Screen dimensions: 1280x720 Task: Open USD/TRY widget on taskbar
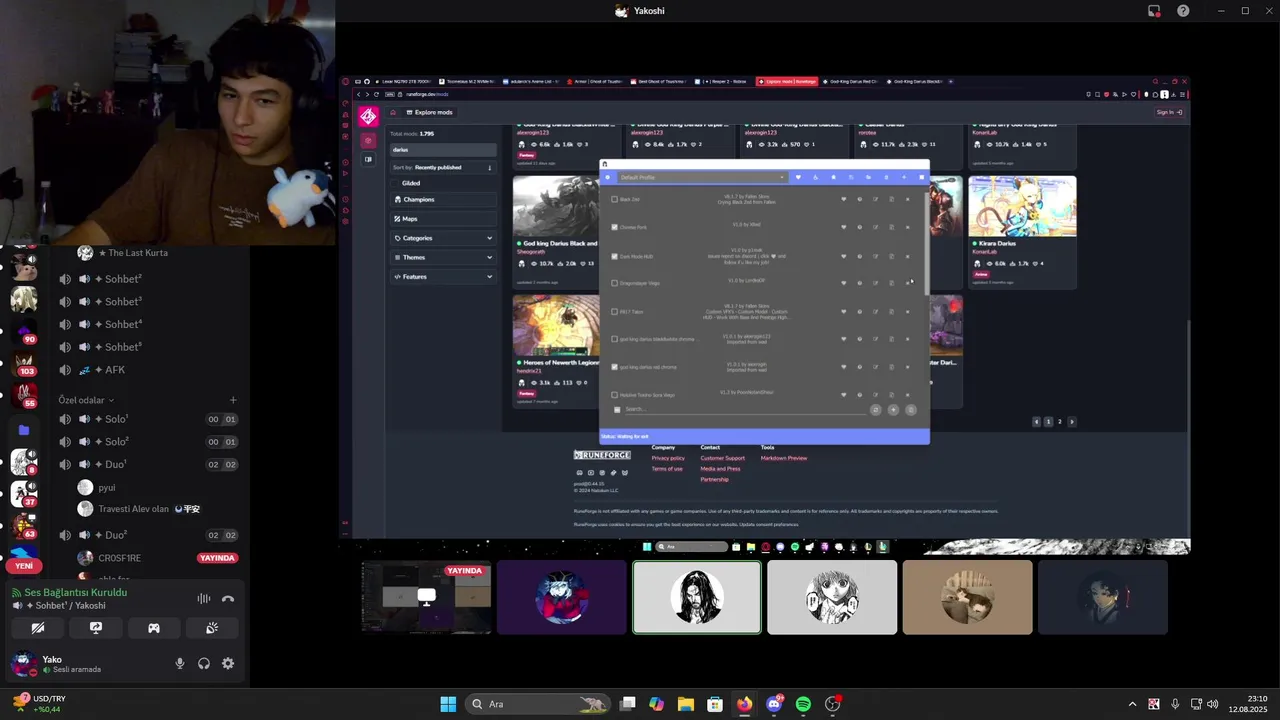(x=40, y=703)
